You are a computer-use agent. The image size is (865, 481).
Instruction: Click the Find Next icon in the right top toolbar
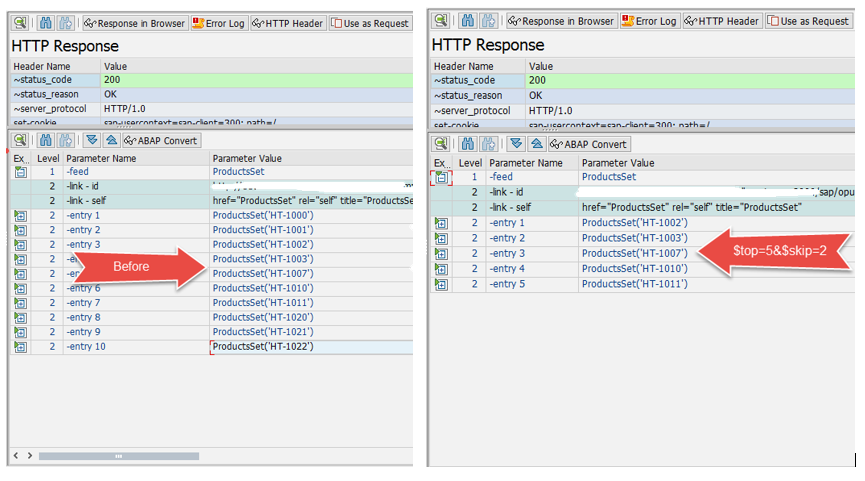pos(489,20)
